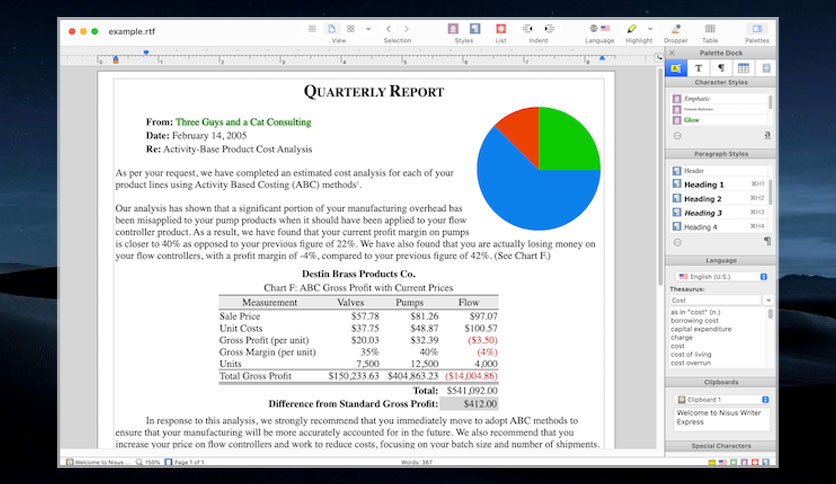Decrease indent using toolbar icon
The image size is (836, 484).
pyautogui.click(x=527, y=29)
